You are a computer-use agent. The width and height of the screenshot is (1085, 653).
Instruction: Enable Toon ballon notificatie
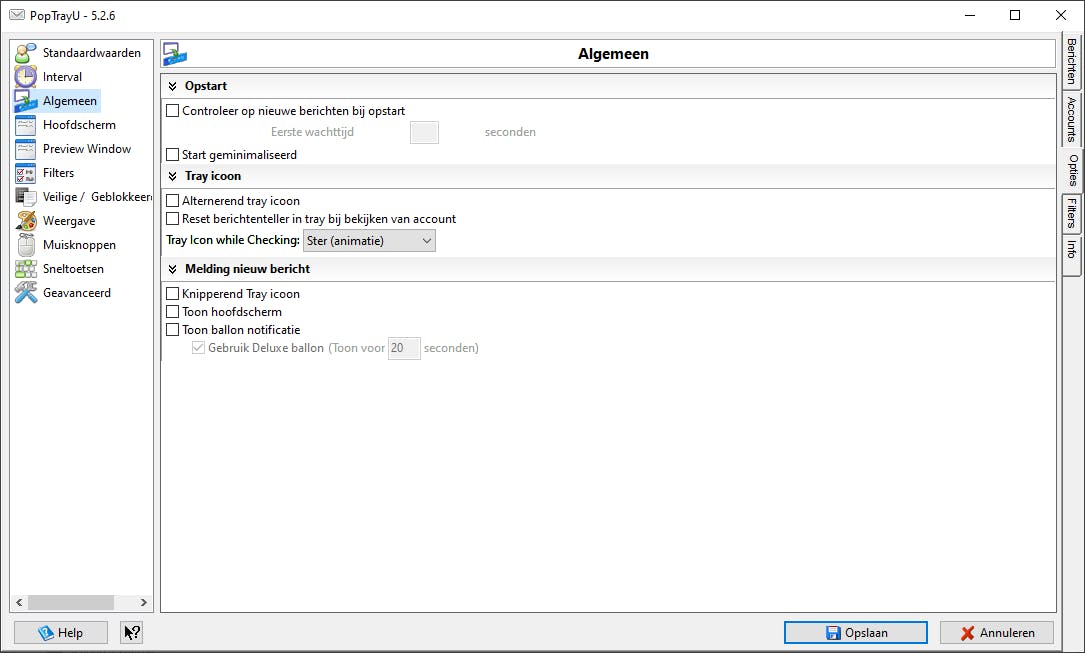(x=173, y=330)
